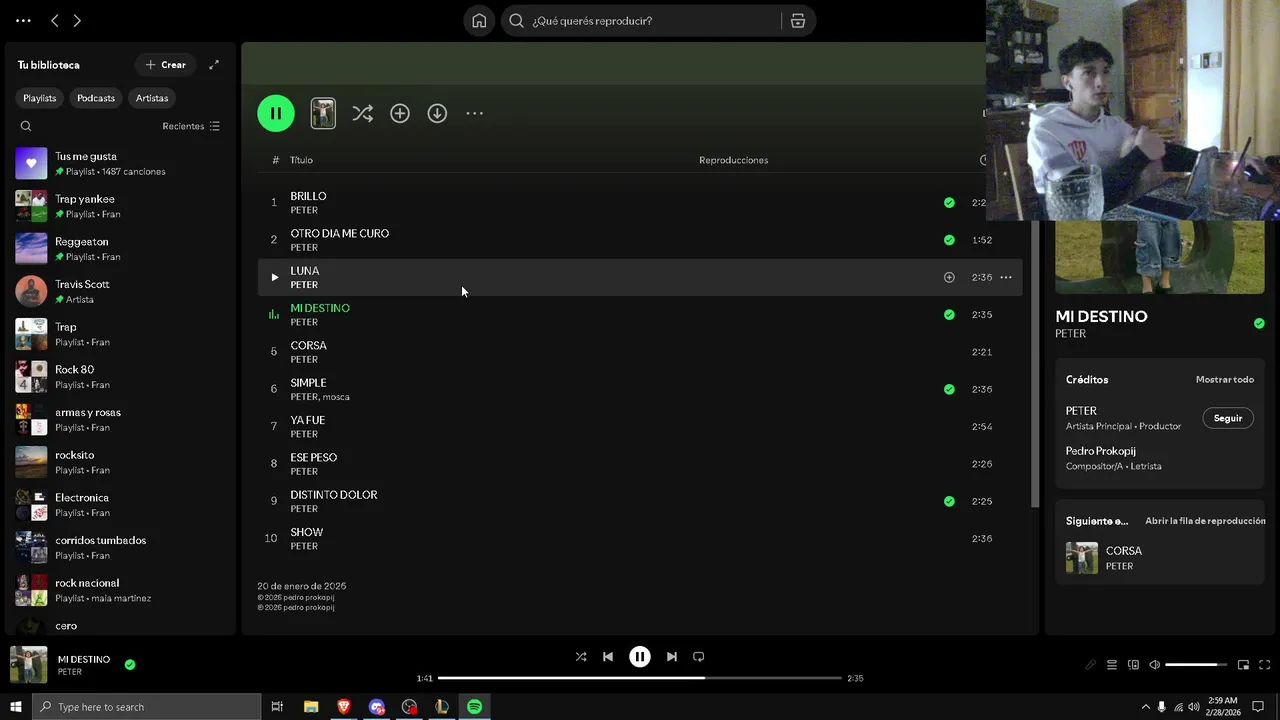
Task: Toggle saved checkmark in now-playing side panel
Action: [1259, 323]
